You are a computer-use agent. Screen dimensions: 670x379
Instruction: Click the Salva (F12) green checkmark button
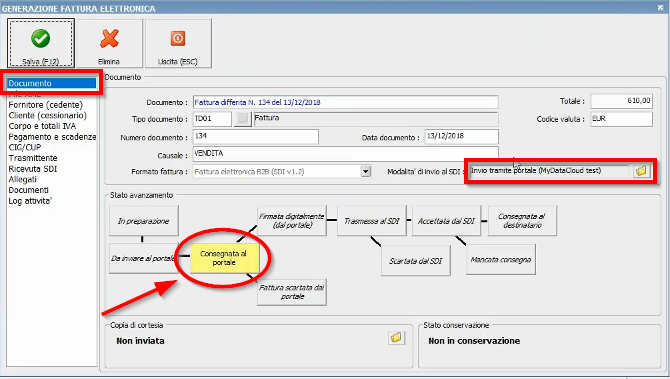tap(41, 43)
